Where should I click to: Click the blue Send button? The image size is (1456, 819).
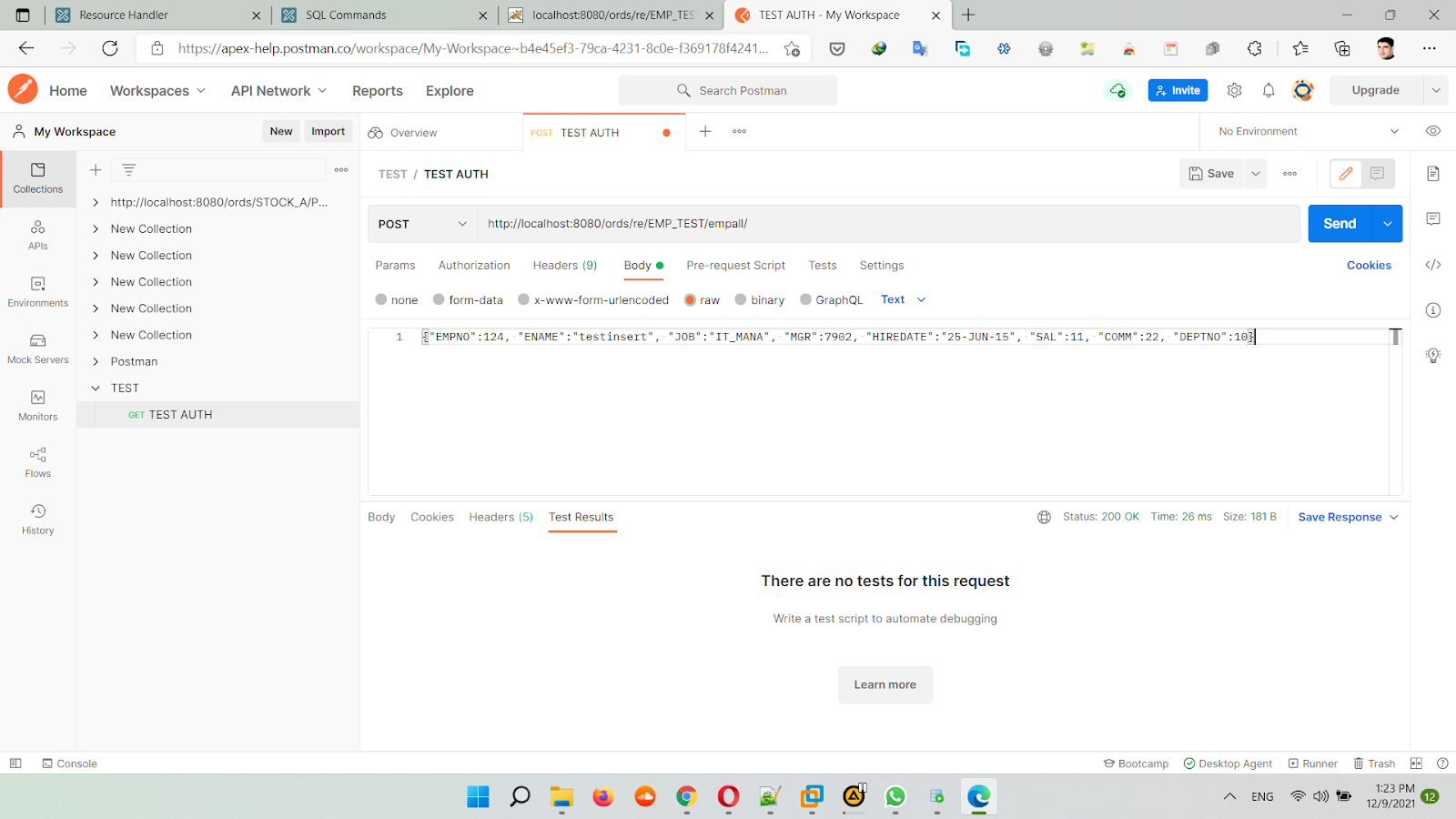click(1339, 224)
